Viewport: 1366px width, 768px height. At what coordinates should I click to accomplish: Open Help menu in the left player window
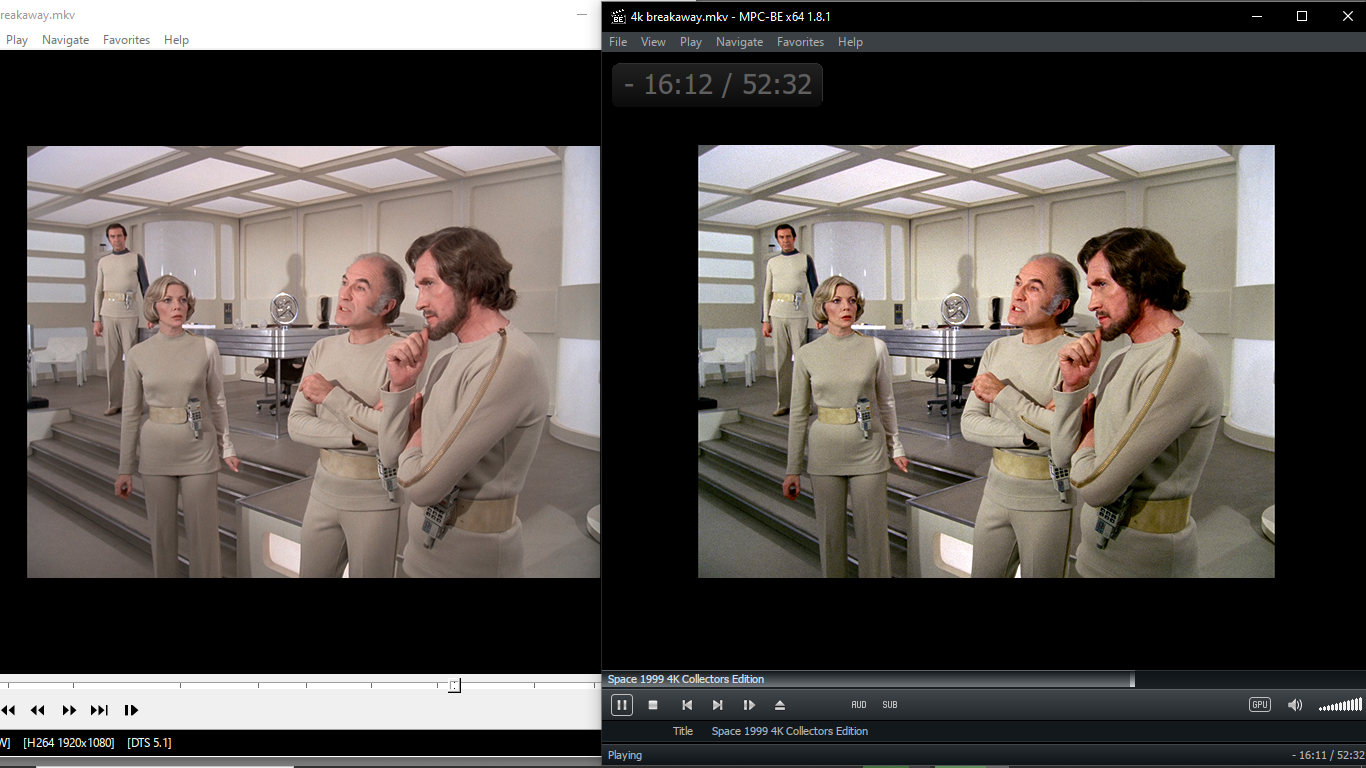(x=176, y=40)
